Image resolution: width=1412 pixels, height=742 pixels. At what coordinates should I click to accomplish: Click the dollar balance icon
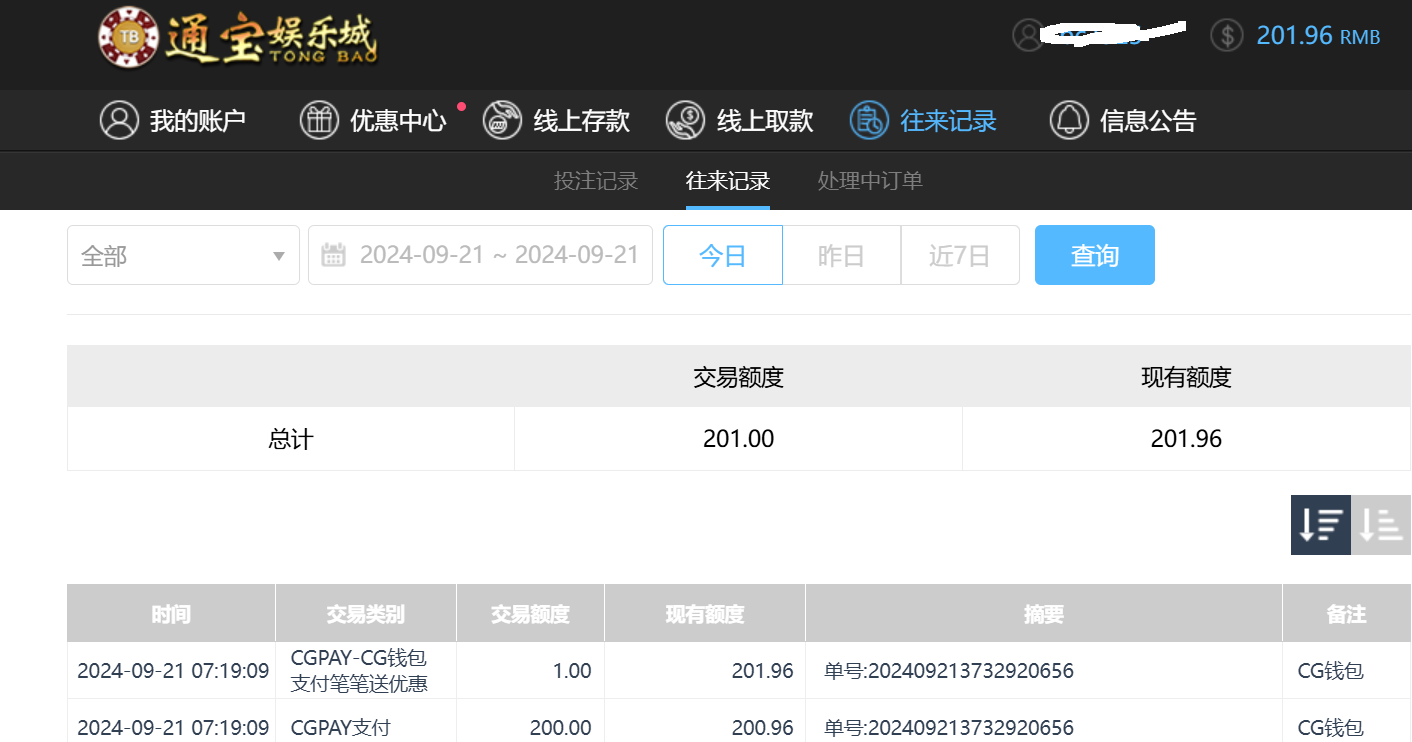pos(1226,36)
